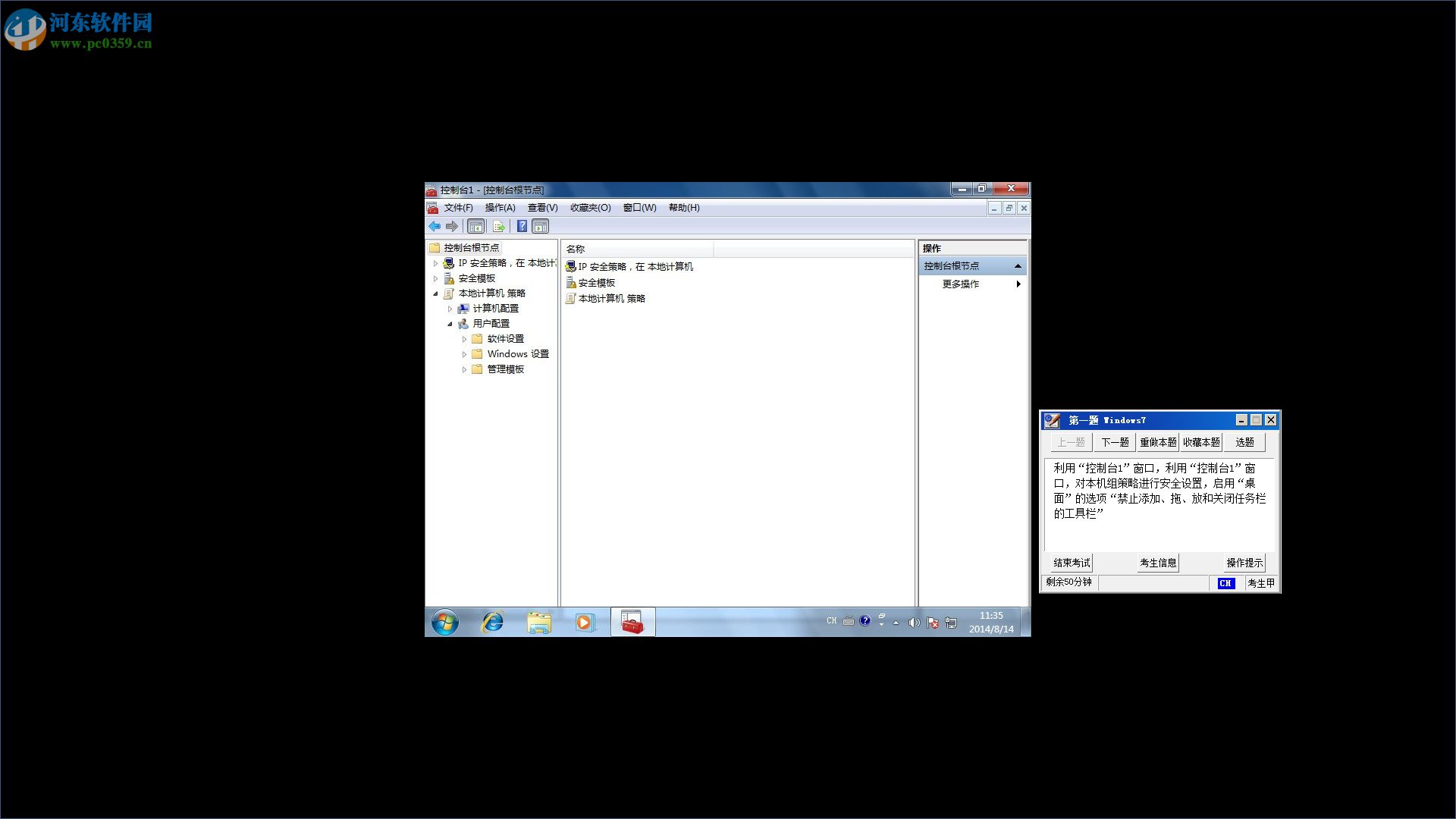Click the MMC toolbox taskbar button
This screenshot has height=819, width=1456.
632,623
